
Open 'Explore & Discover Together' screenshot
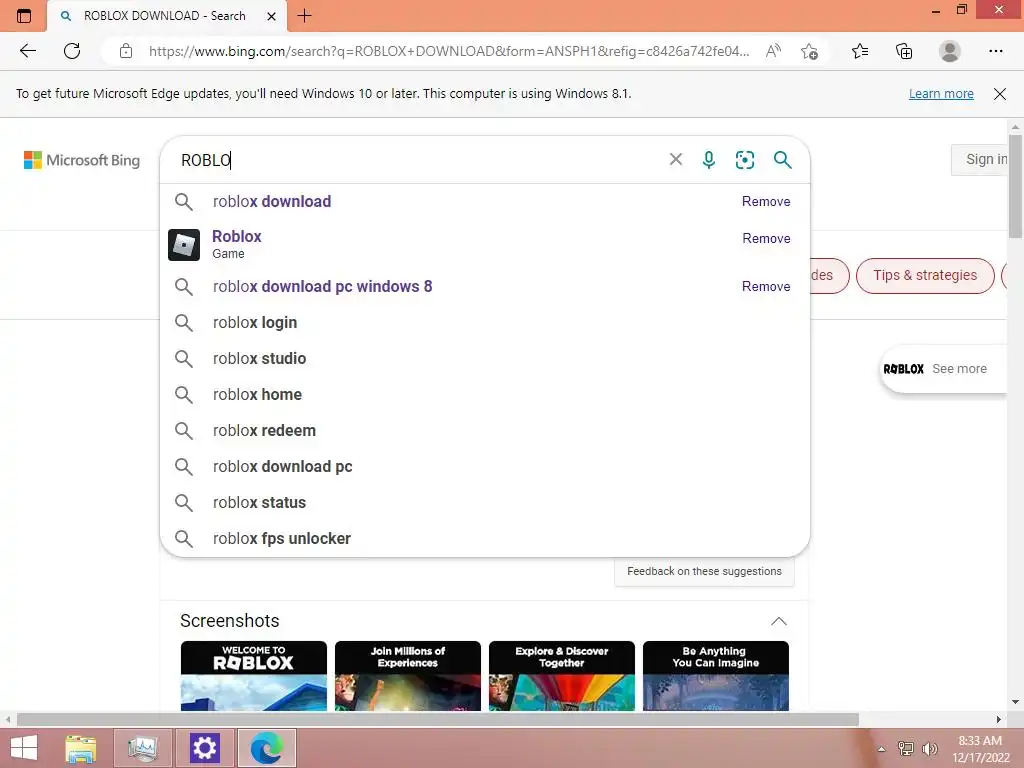(562, 676)
